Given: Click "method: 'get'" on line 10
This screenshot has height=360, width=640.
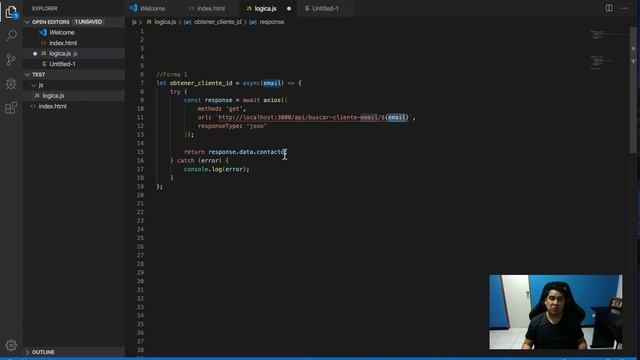Looking at the screenshot, I should point(222,109).
